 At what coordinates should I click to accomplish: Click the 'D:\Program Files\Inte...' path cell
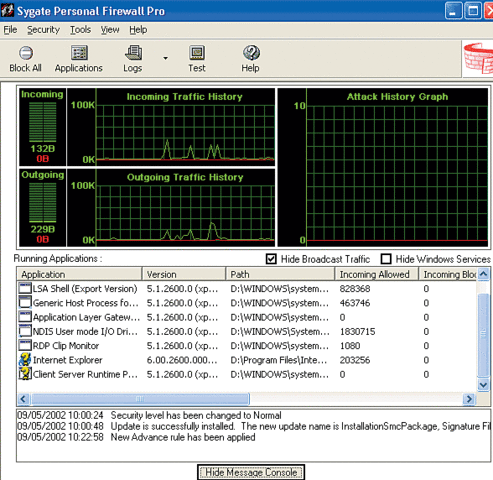pos(279,360)
